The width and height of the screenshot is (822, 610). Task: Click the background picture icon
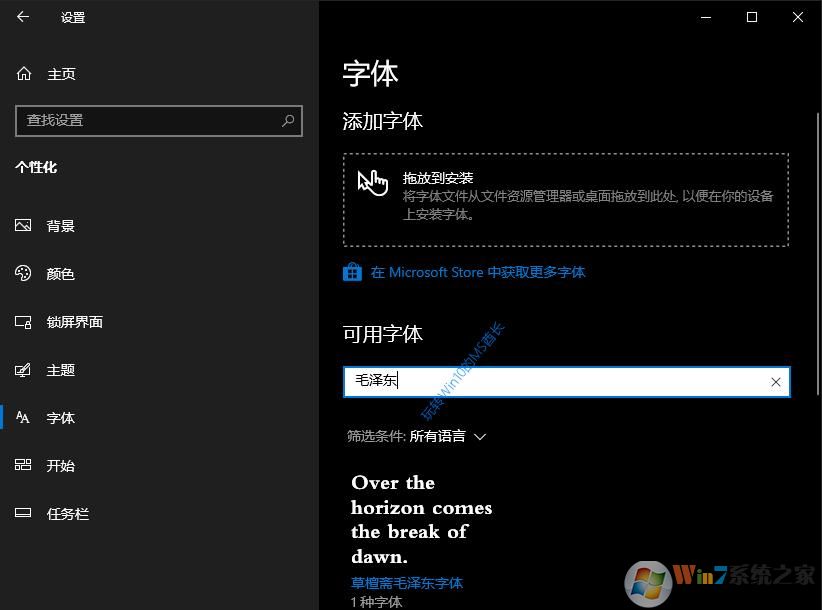[x=23, y=225]
